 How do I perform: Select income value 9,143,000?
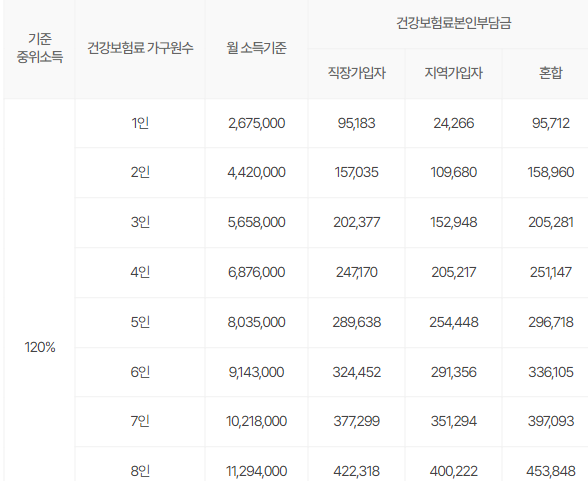coord(256,372)
